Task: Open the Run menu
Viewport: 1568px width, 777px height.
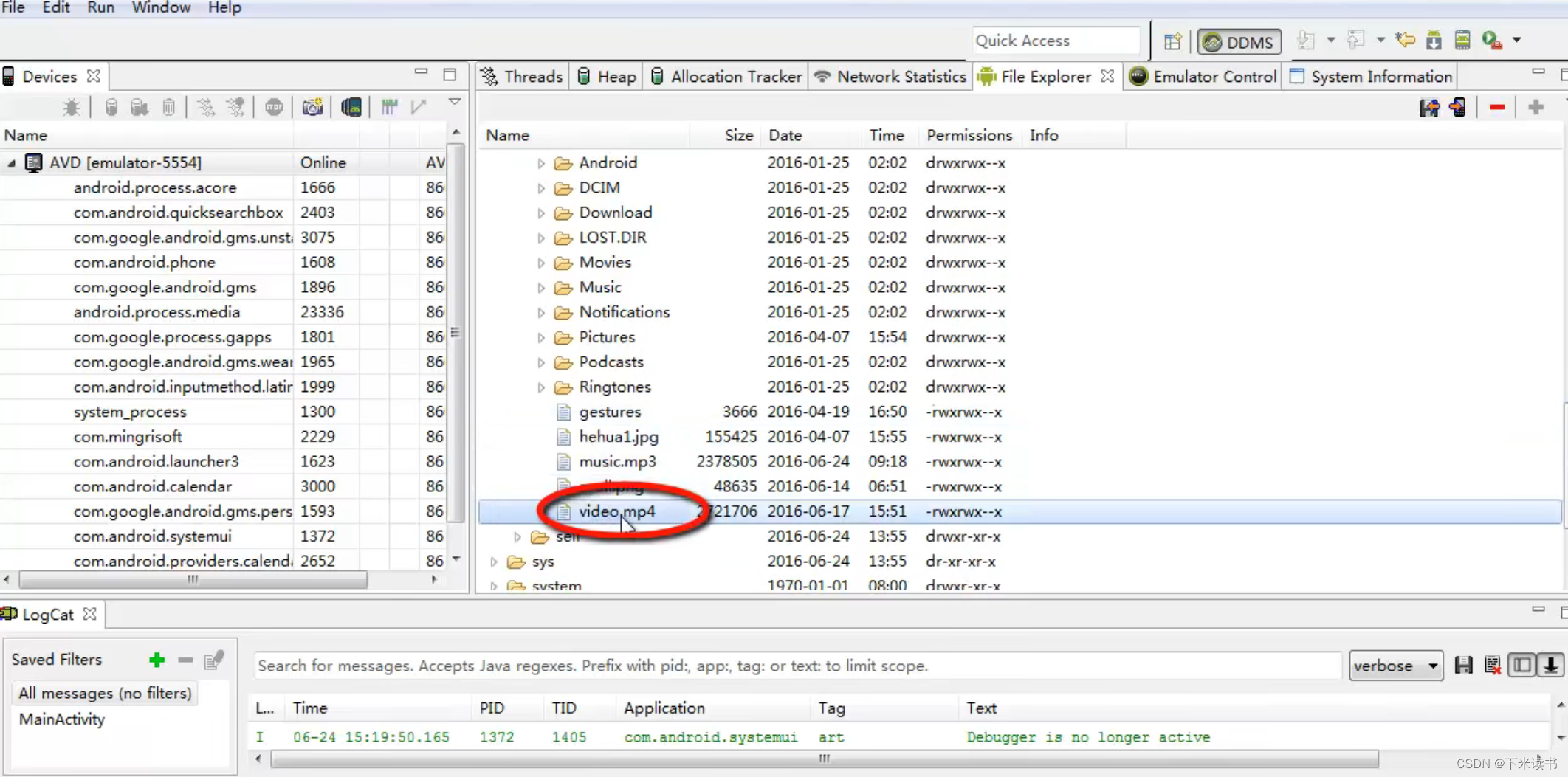Action: 100,7
